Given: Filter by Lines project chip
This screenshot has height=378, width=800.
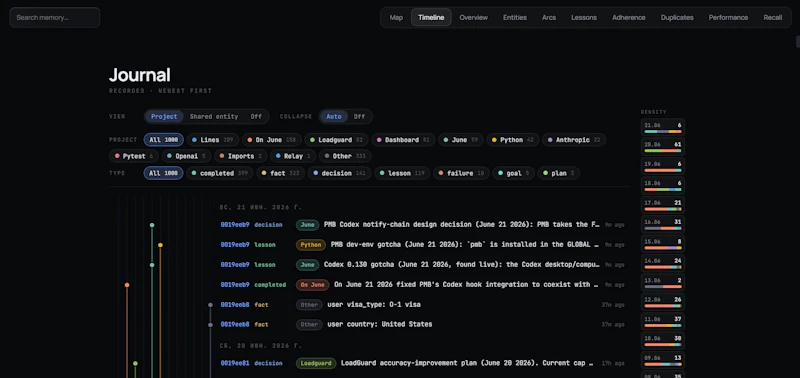Looking at the screenshot, I should click(212, 140).
